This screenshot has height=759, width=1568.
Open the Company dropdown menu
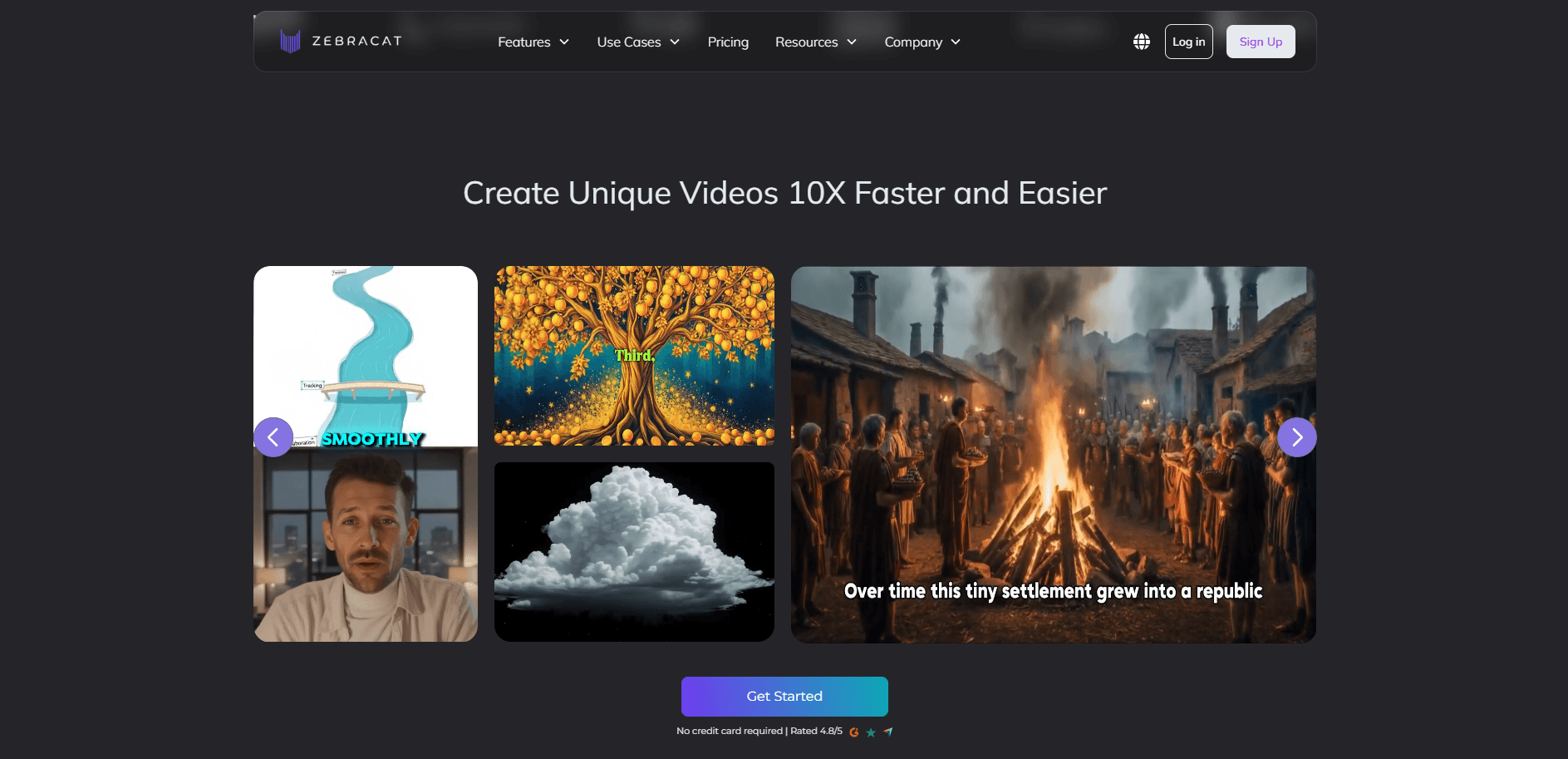(x=922, y=42)
